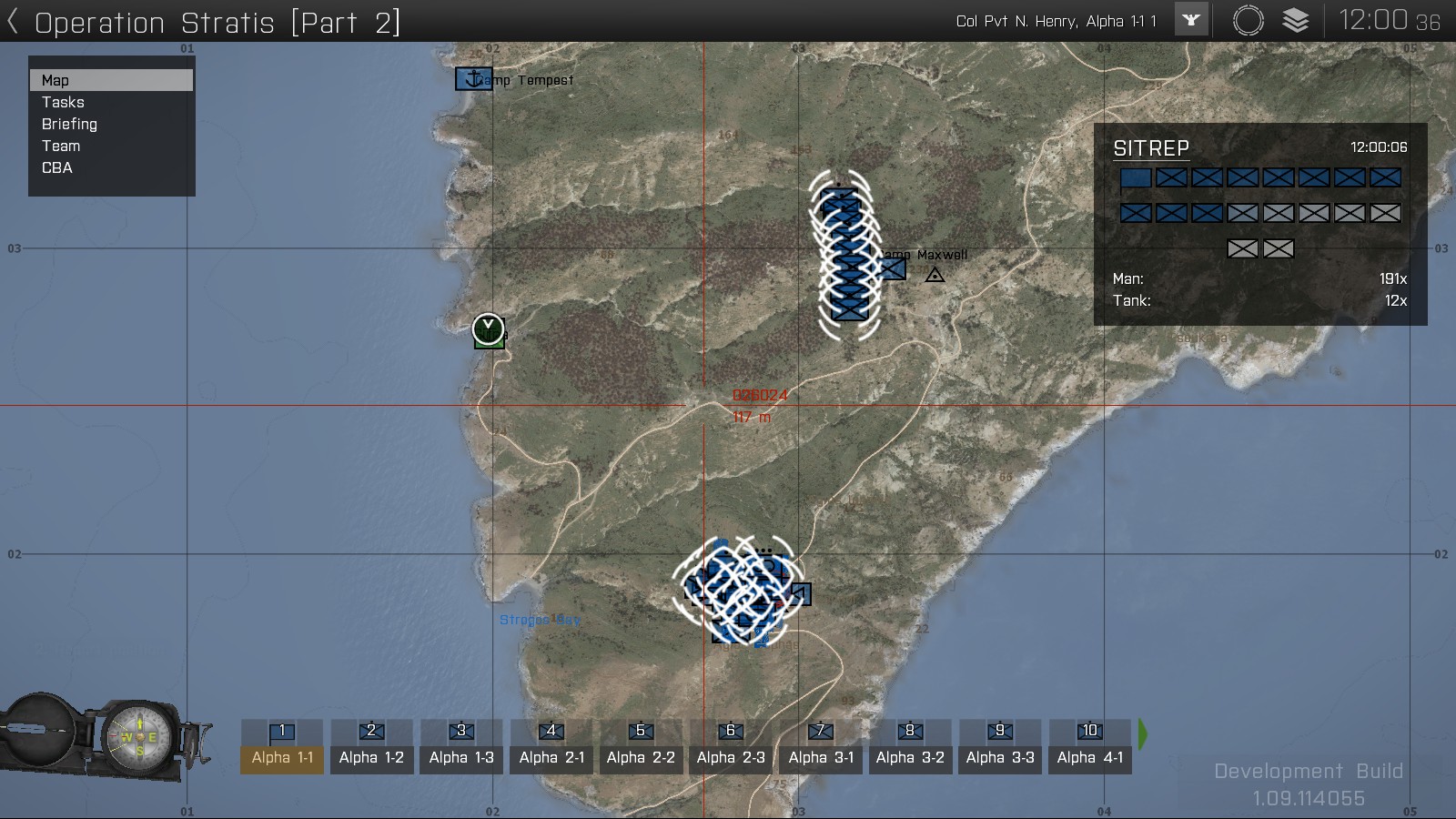Image resolution: width=1456 pixels, height=819 pixels.
Task: Select group Alpha 4-1 in the bottom bar
Action: (1090, 747)
